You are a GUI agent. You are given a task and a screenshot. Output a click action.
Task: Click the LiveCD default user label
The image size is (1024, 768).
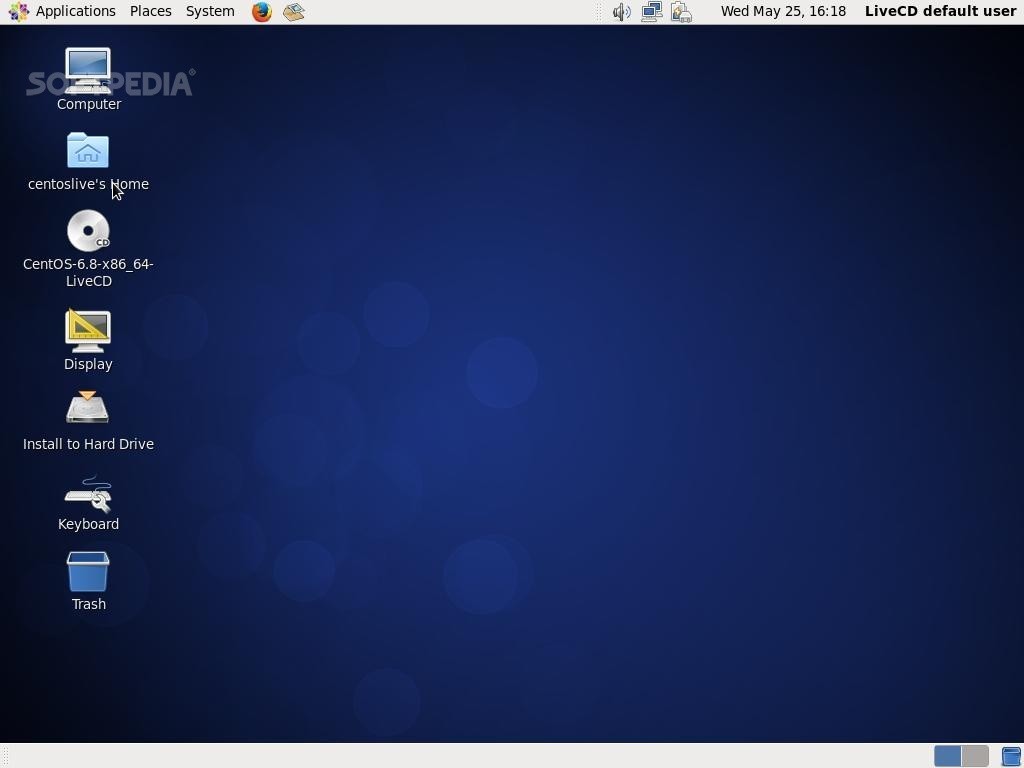point(940,11)
